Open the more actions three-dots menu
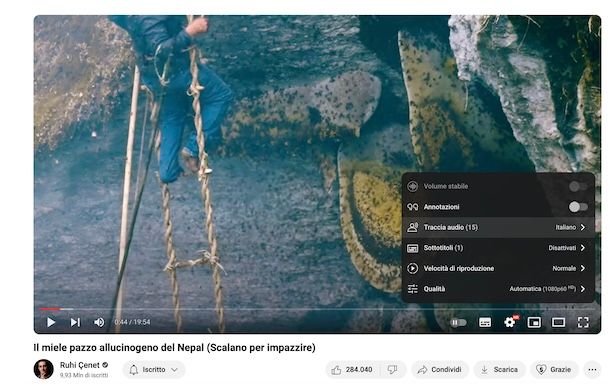610x384 pixels. tap(592, 370)
